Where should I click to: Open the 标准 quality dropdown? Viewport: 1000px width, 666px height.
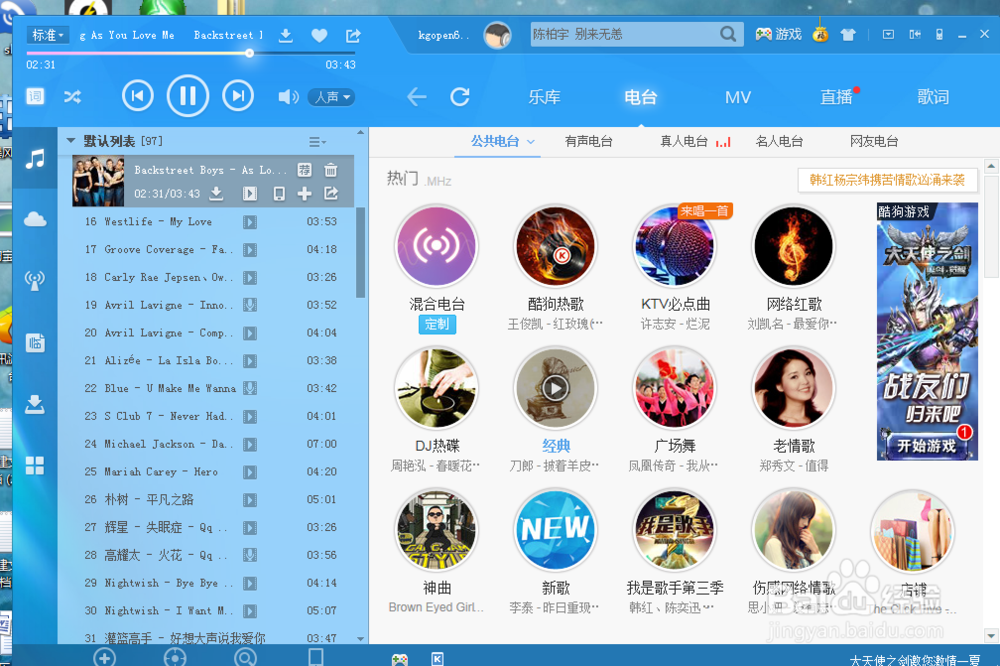click(x=48, y=35)
